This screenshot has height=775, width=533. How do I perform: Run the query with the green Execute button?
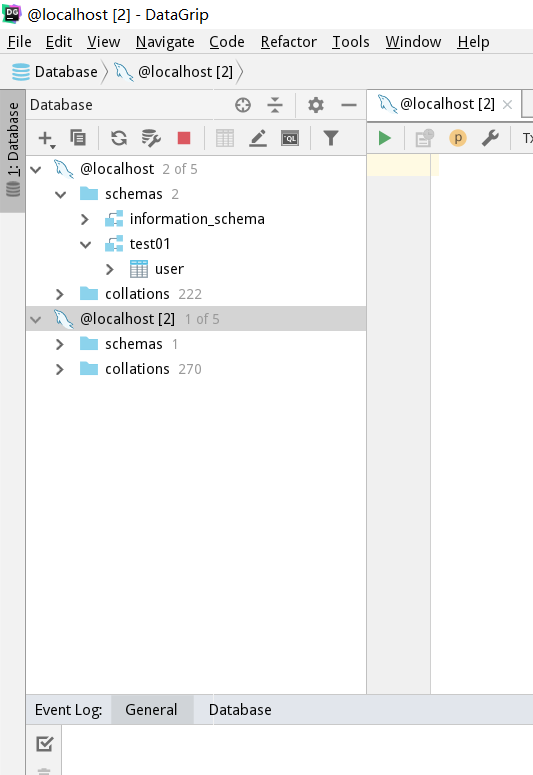pos(384,138)
